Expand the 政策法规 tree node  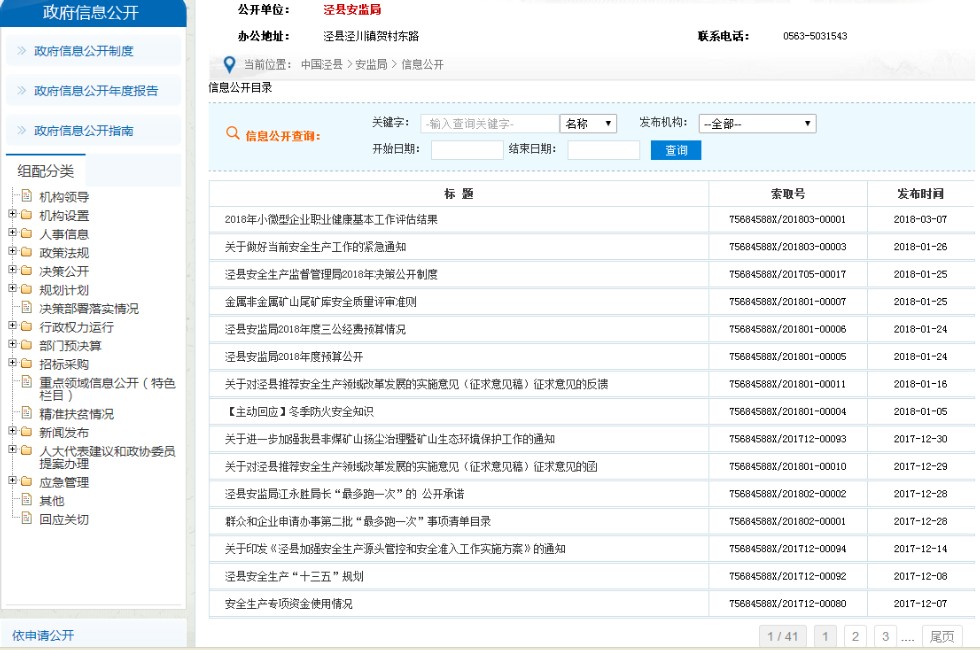[x=12, y=251]
